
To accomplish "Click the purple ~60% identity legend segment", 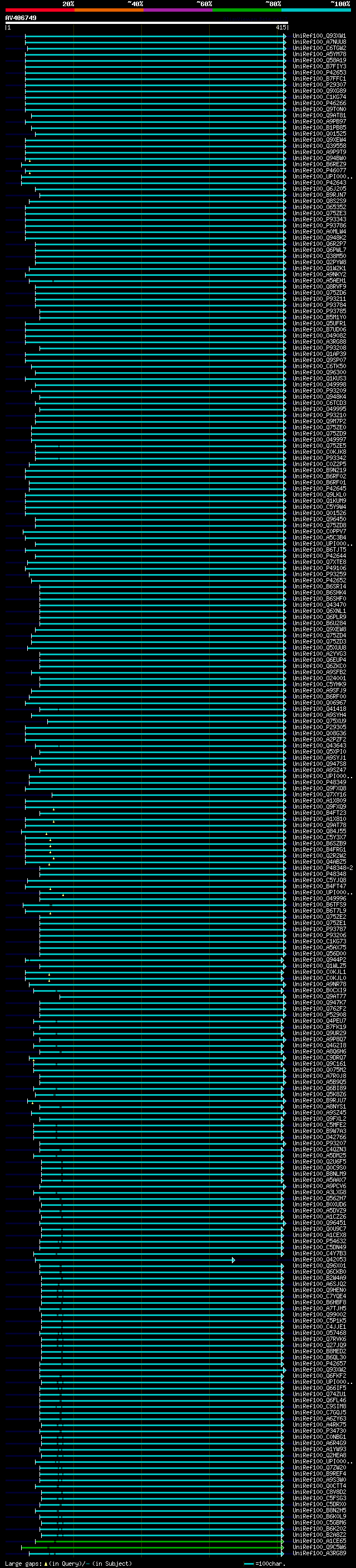I will (x=179, y=11).
